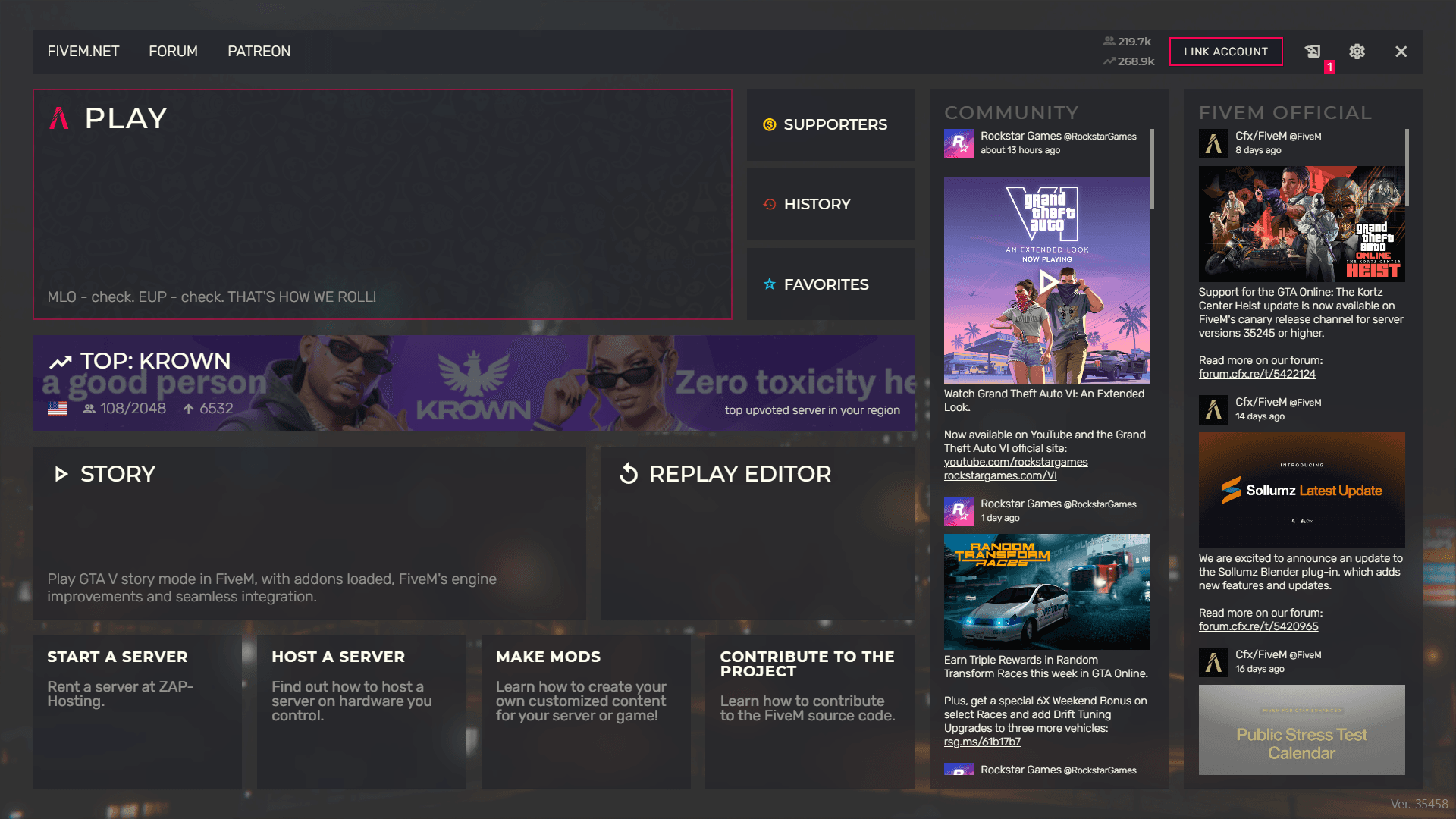Click the FiveM logo beside PLAY
Screen dimensions: 1456x819
pos(59,118)
